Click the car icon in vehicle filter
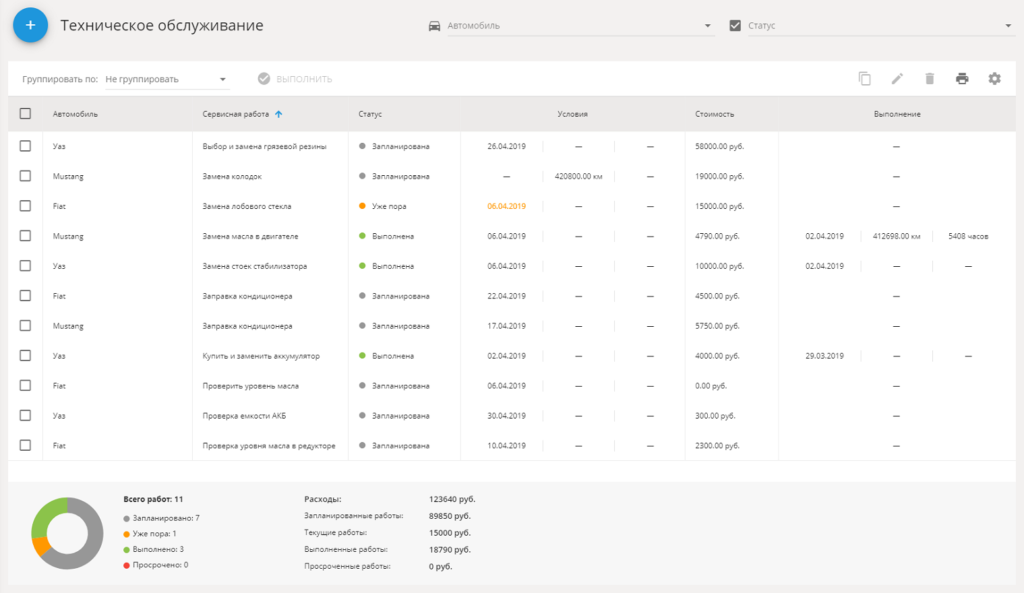 (x=434, y=26)
